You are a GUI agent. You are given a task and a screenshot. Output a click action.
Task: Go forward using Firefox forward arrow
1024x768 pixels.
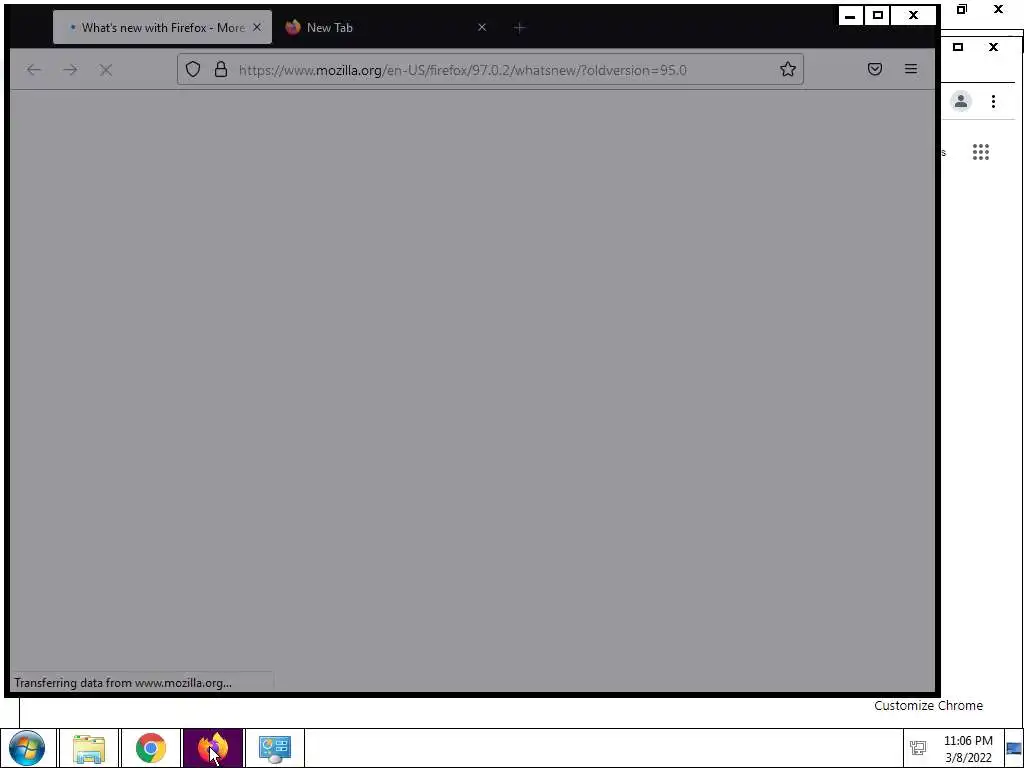(x=70, y=70)
